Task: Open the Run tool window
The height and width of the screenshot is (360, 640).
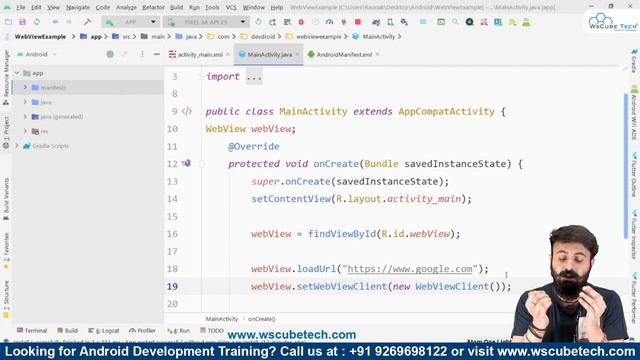Action: pos(178,330)
